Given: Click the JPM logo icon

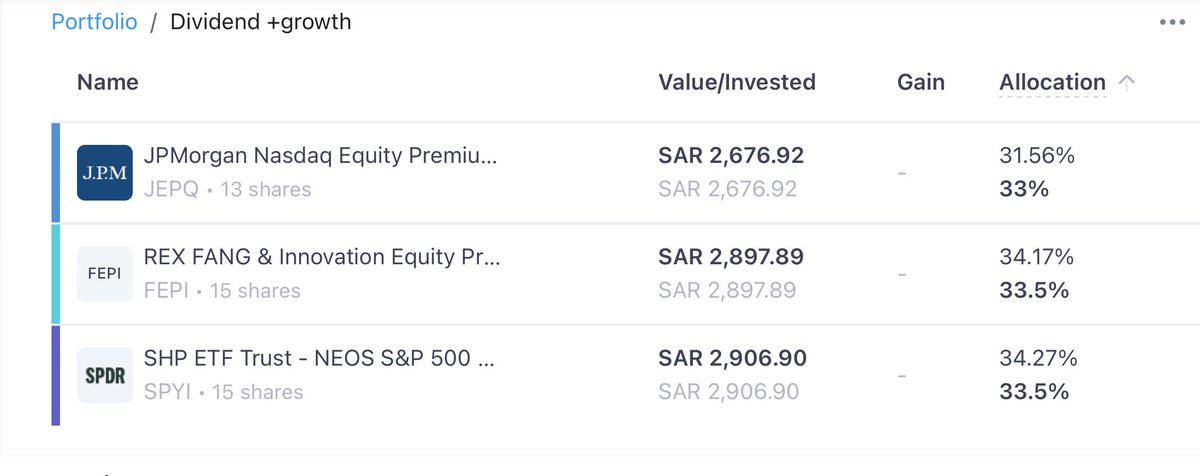Looking at the screenshot, I should click(105, 173).
